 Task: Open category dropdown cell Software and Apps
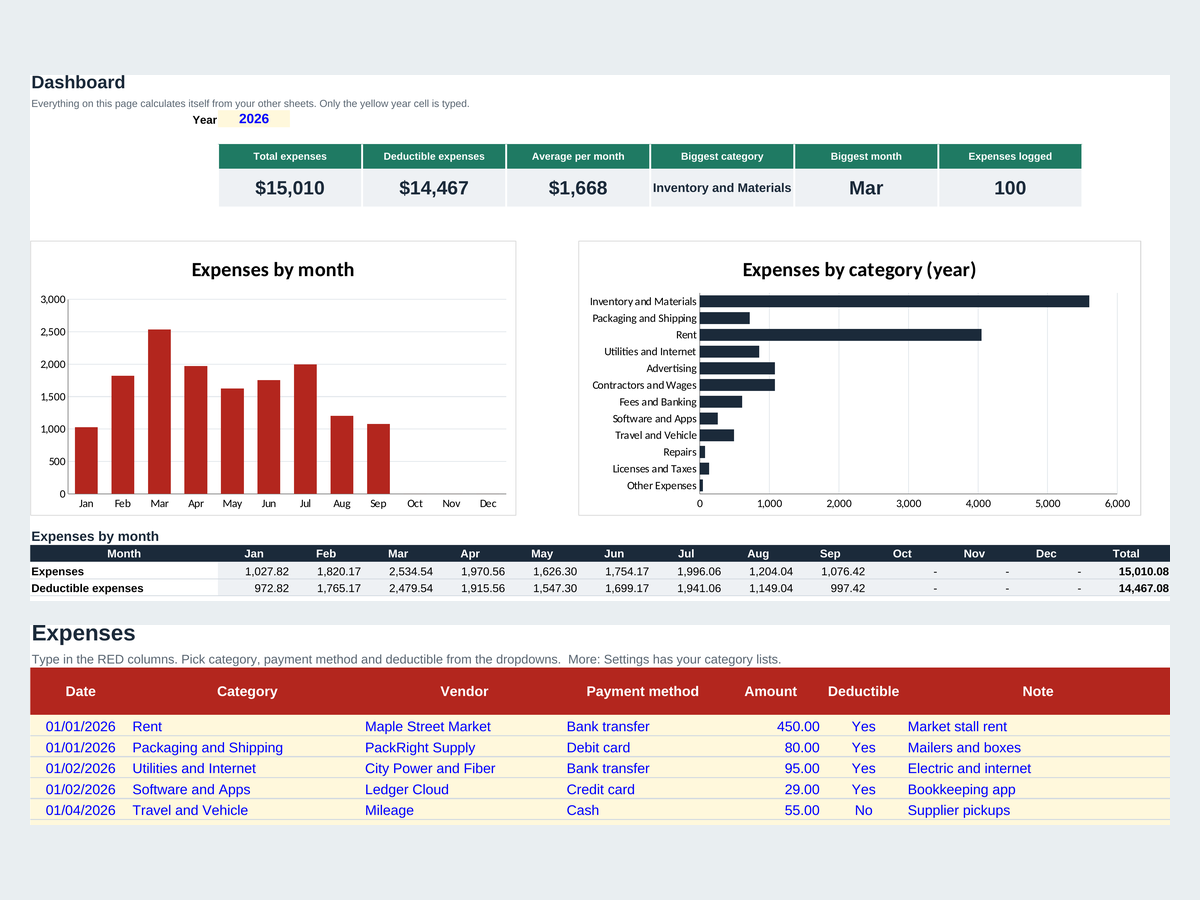247,789
